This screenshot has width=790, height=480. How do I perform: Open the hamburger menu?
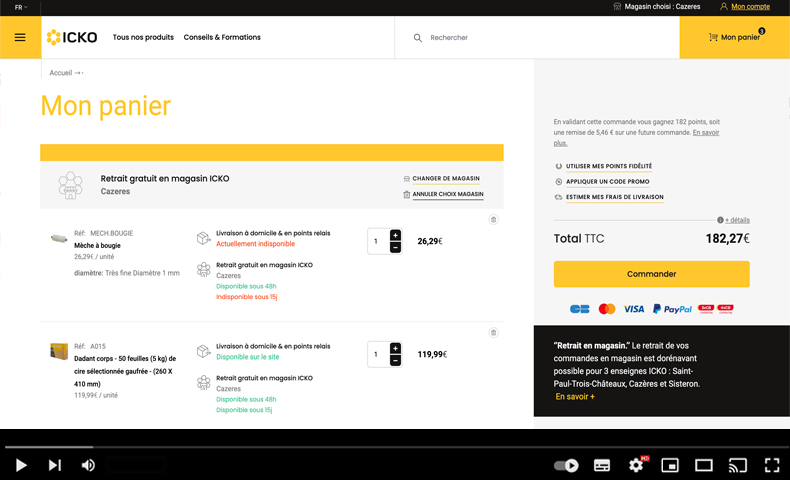tap(20, 37)
